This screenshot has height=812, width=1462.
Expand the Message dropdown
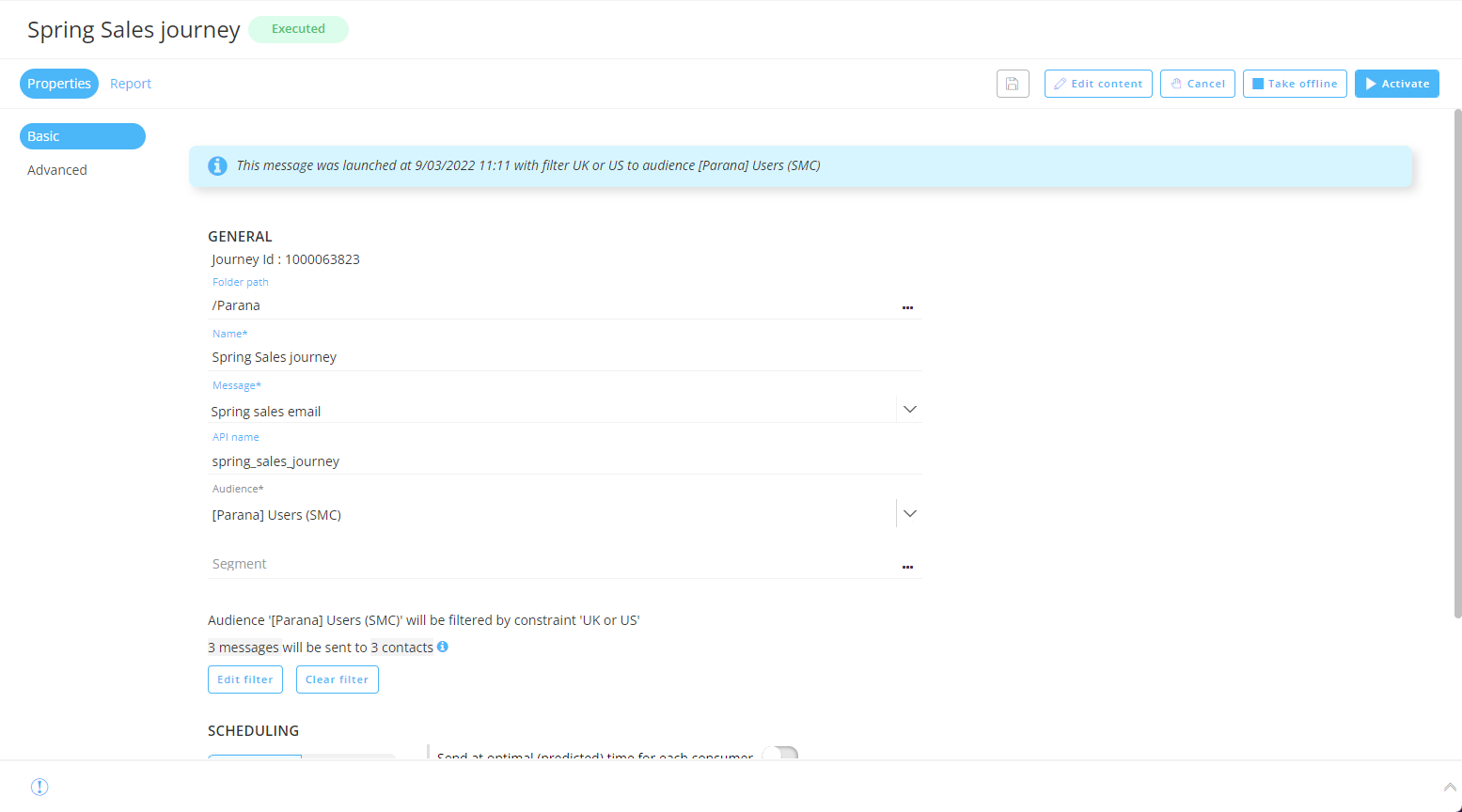tap(909, 409)
